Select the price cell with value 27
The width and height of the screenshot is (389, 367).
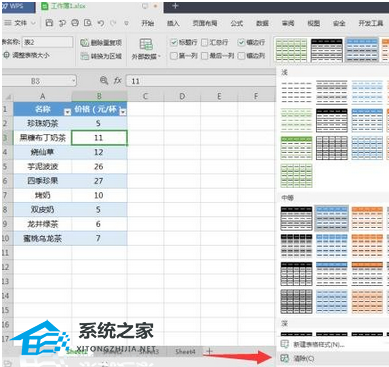pyautogui.click(x=99, y=181)
